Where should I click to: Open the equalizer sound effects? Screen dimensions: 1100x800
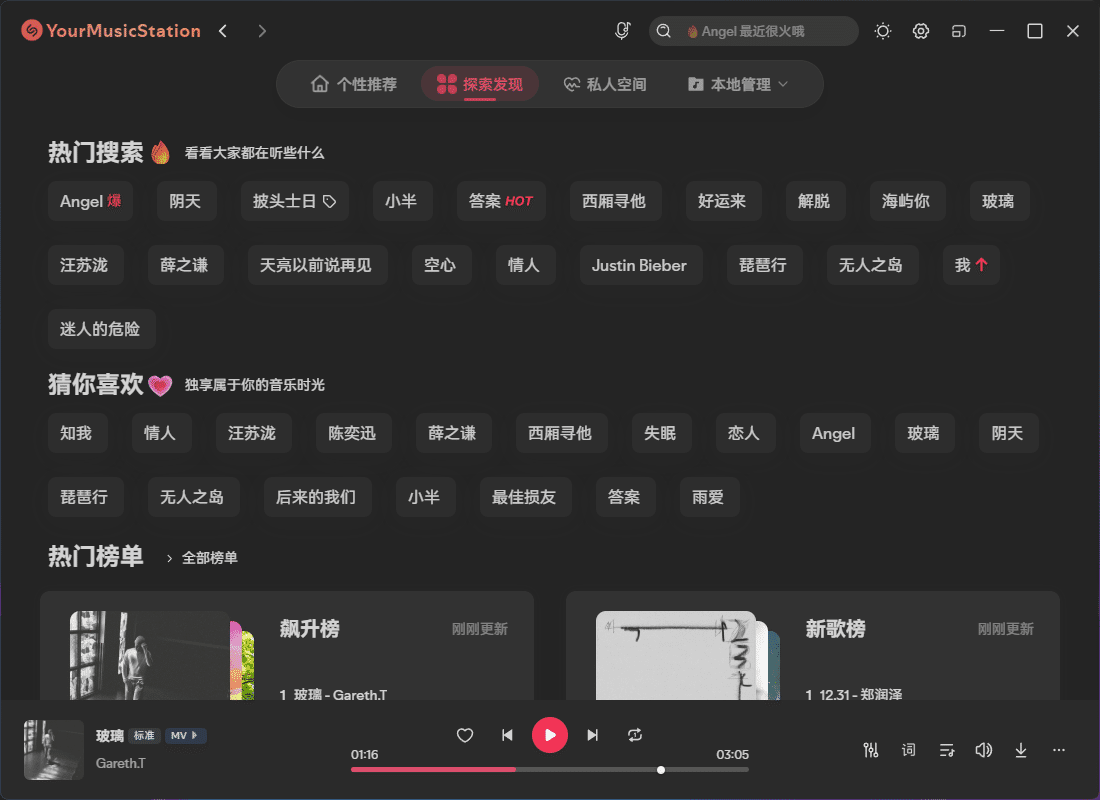click(x=871, y=750)
